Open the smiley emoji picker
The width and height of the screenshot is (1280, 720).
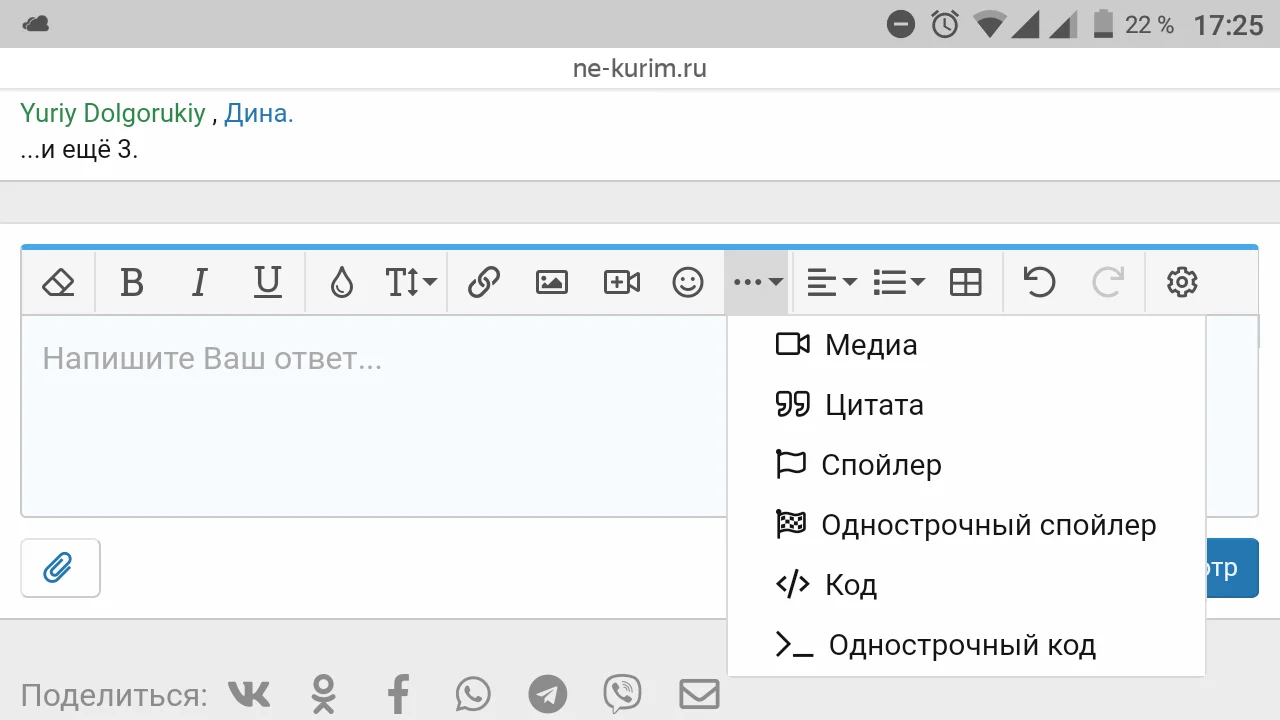688,283
